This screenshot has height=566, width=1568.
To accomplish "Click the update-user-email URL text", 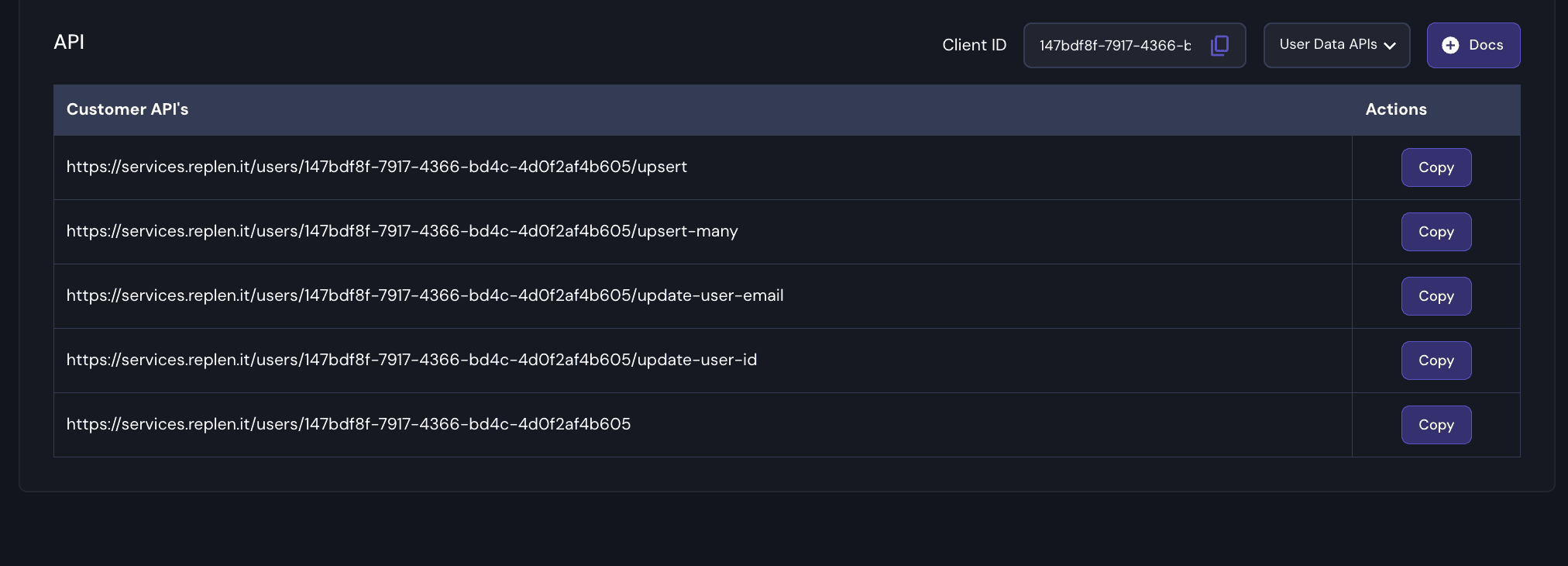I will click(425, 295).
